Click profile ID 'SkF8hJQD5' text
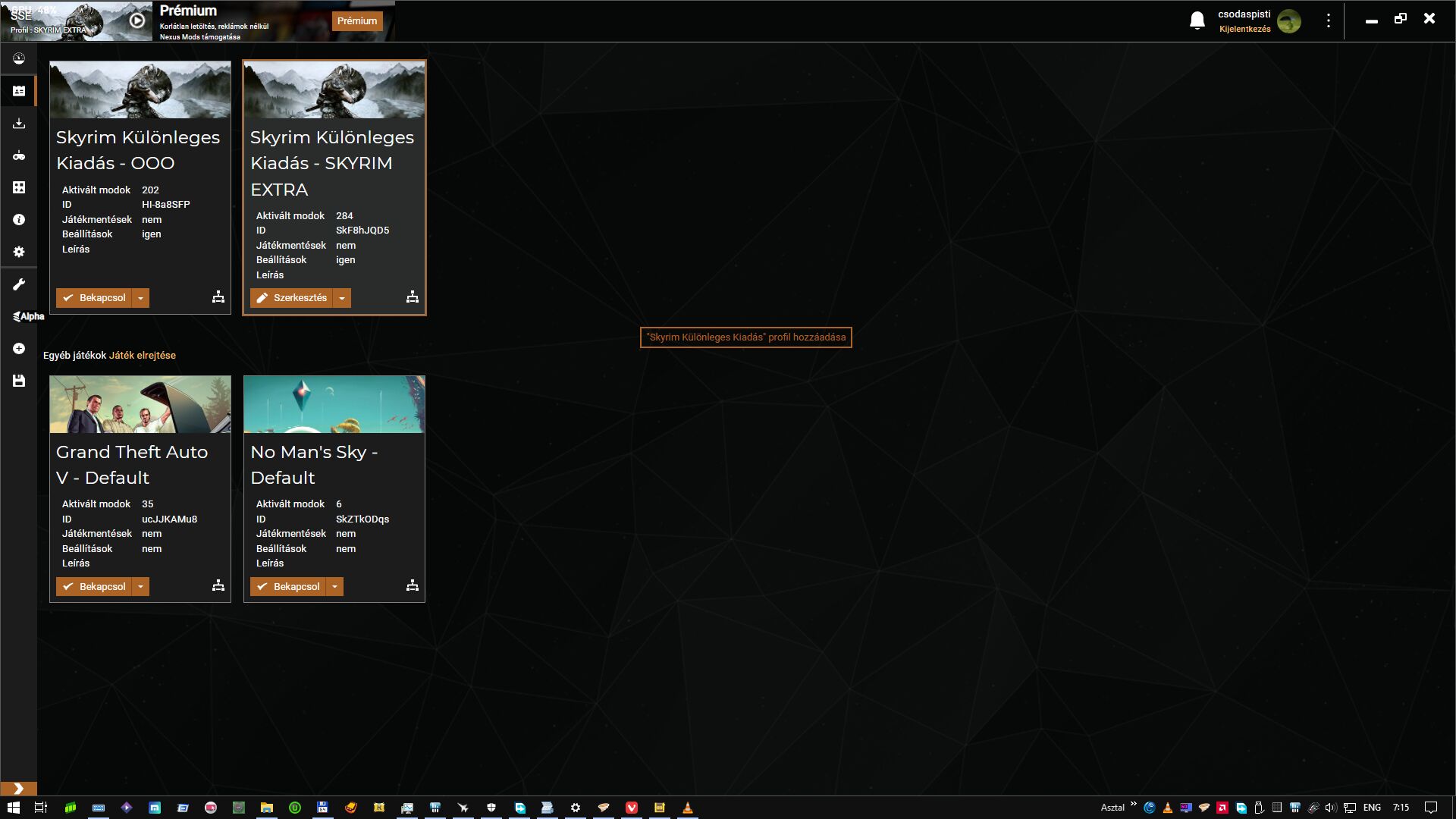The width and height of the screenshot is (1456, 819). click(362, 231)
